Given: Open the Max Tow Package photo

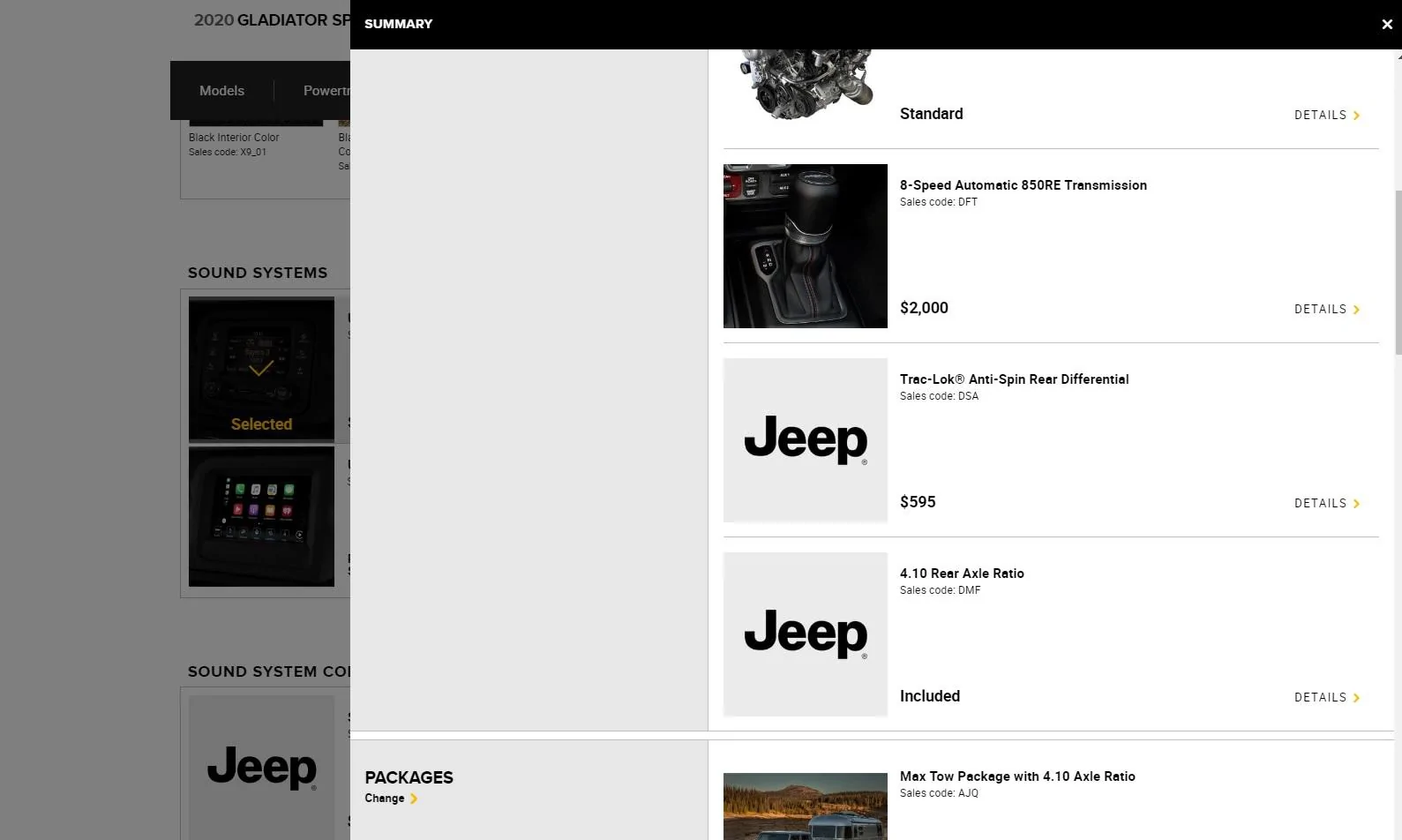Looking at the screenshot, I should tap(806, 806).
